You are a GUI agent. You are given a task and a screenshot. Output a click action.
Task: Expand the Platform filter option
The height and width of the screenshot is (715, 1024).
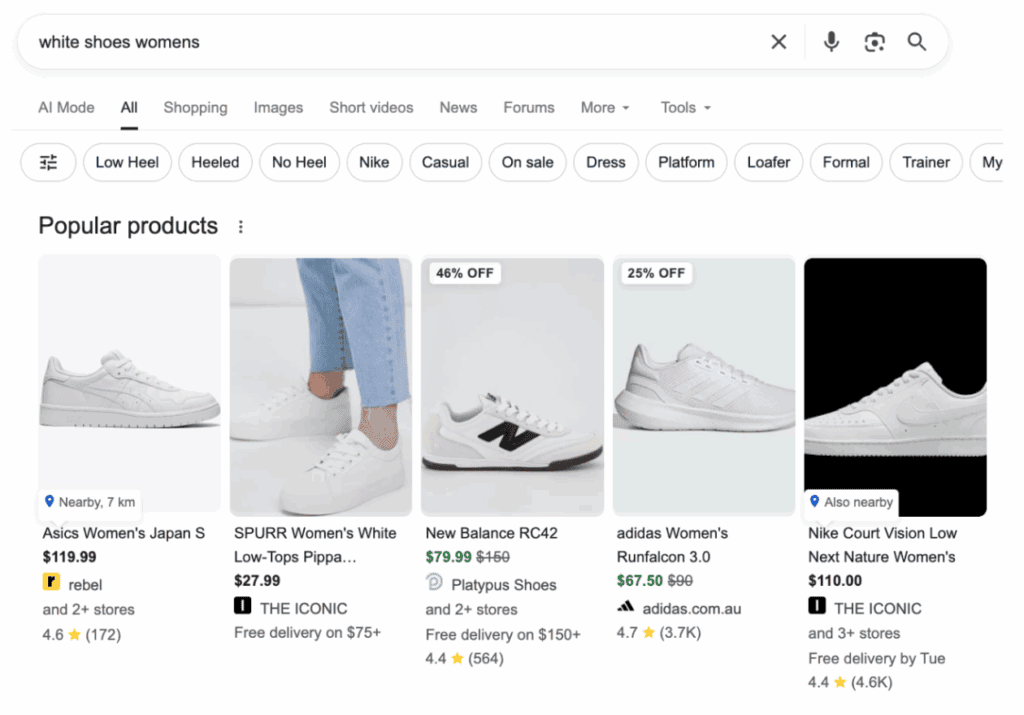click(686, 162)
